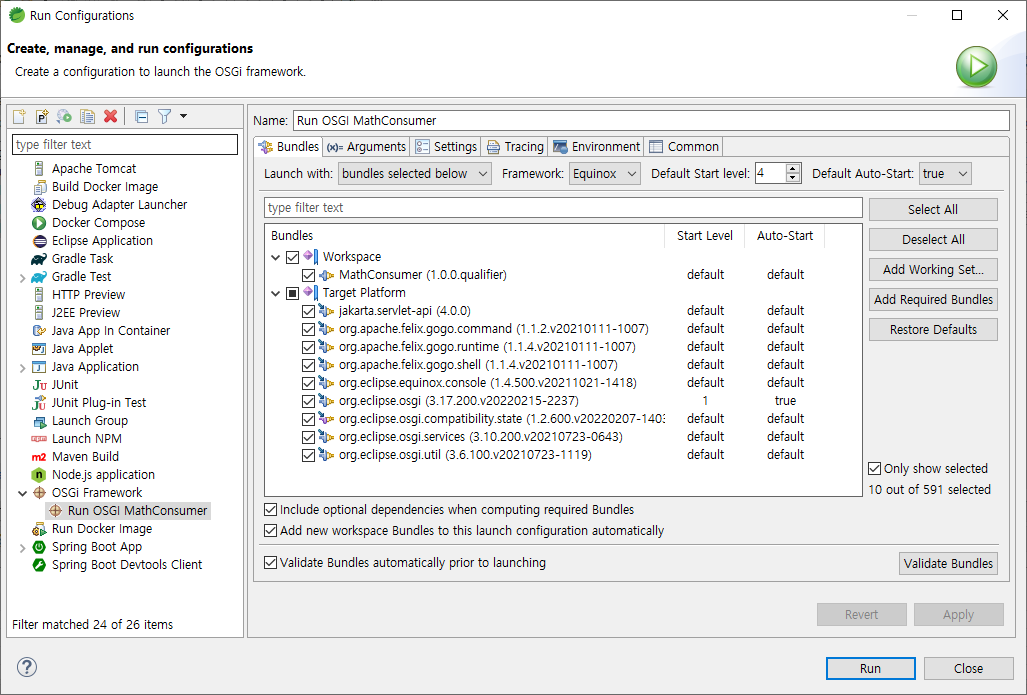Expand the Java Application node
Screen dimensions: 1027x695
coord(22,367)
